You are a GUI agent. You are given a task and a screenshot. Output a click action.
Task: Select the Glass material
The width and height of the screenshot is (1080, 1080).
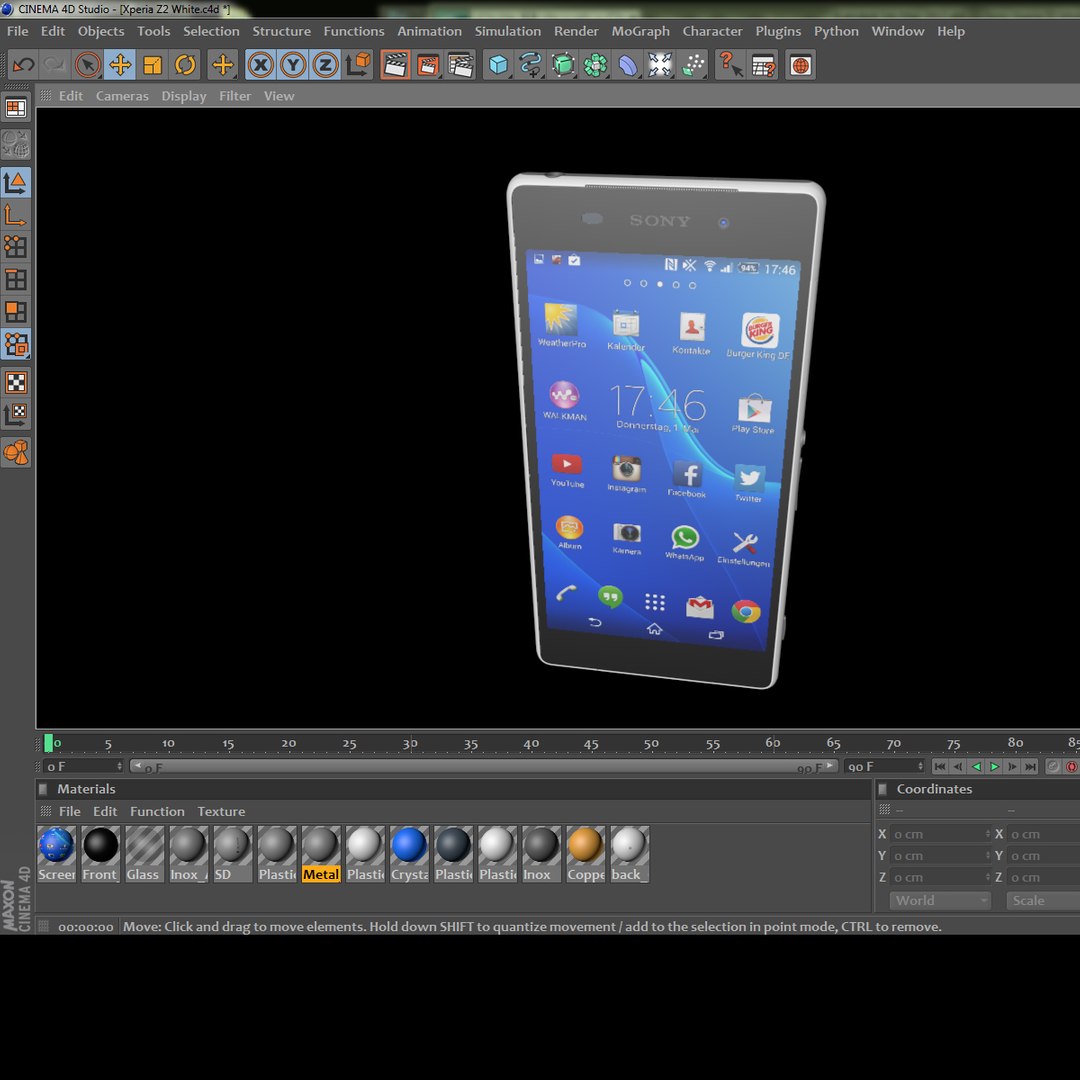[x=145, y=854]
